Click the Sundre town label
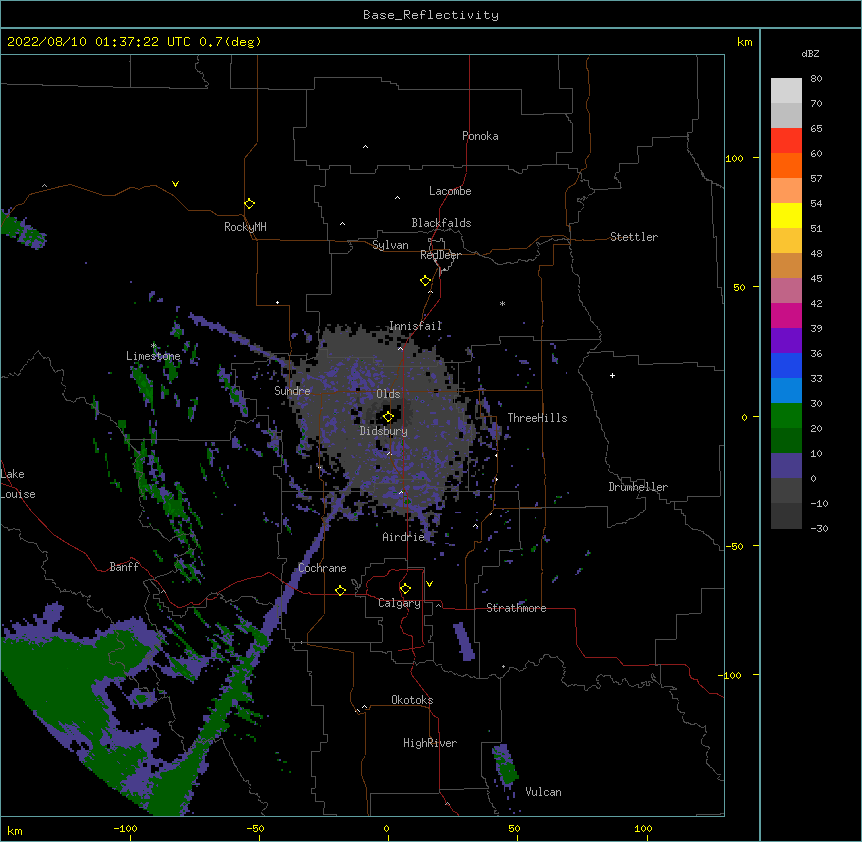Screen dimensions: 862x842 [x=292, y=391]
